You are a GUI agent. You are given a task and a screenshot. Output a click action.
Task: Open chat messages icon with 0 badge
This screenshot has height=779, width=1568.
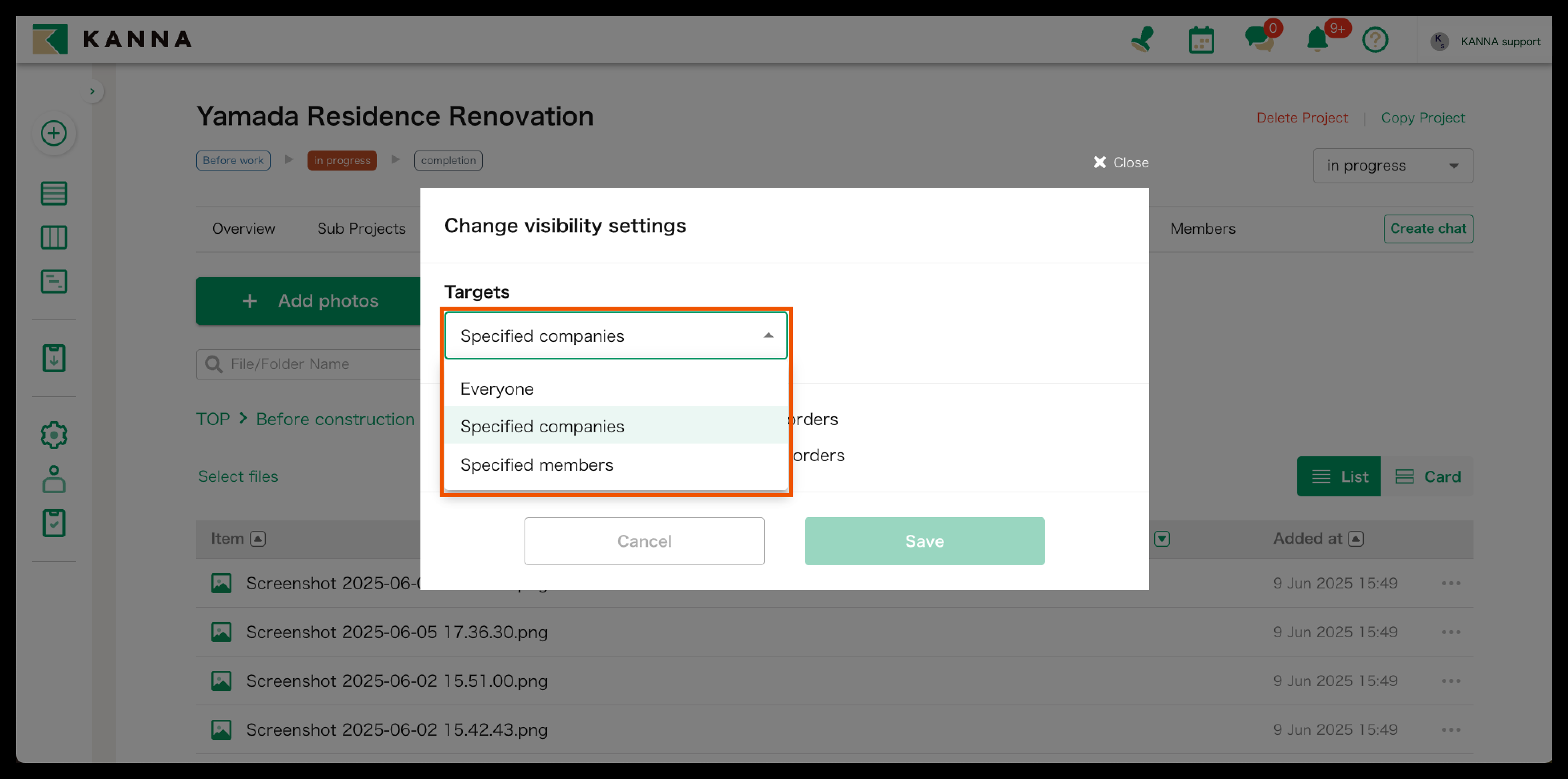point(1259,40)
